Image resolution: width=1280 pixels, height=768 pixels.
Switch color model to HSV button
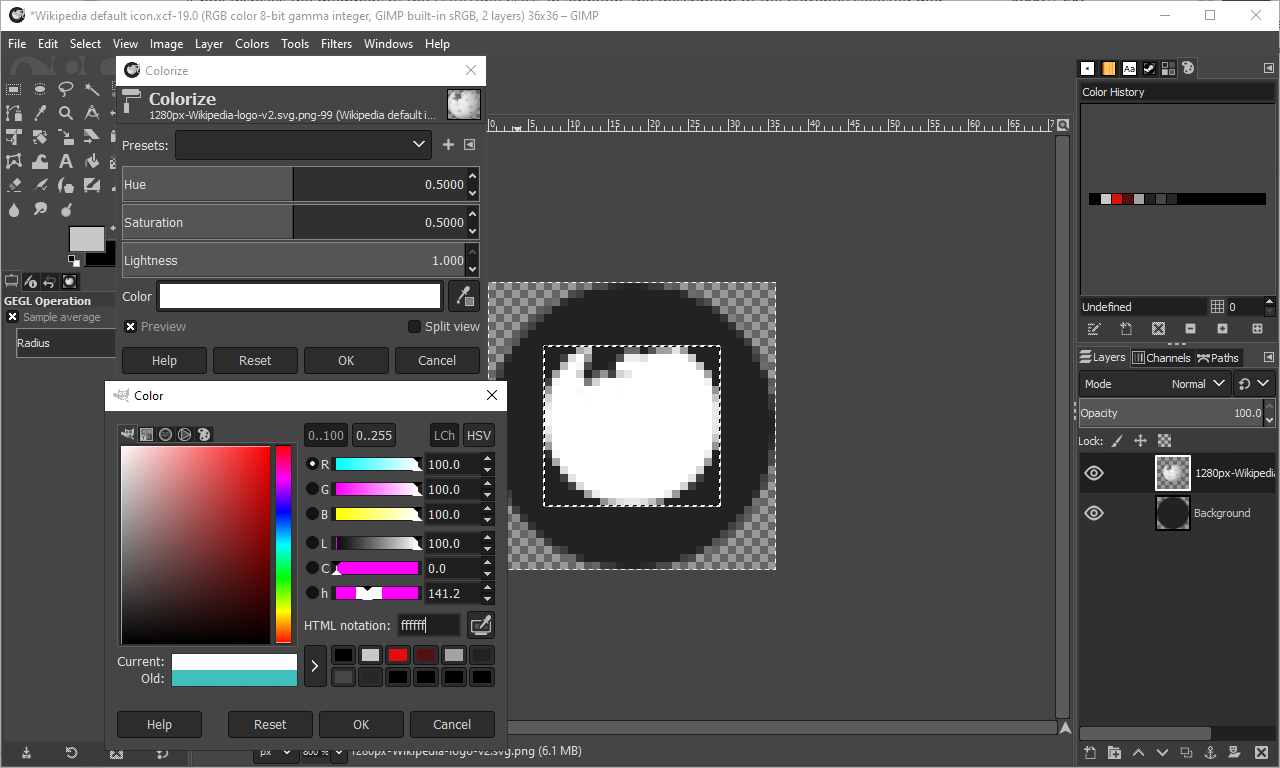[479, 435]
